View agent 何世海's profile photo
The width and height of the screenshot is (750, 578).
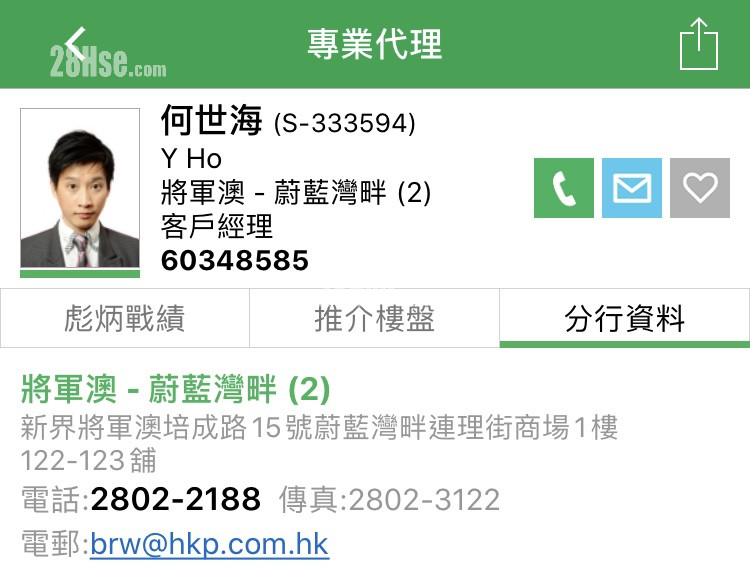tap(80, 188)
